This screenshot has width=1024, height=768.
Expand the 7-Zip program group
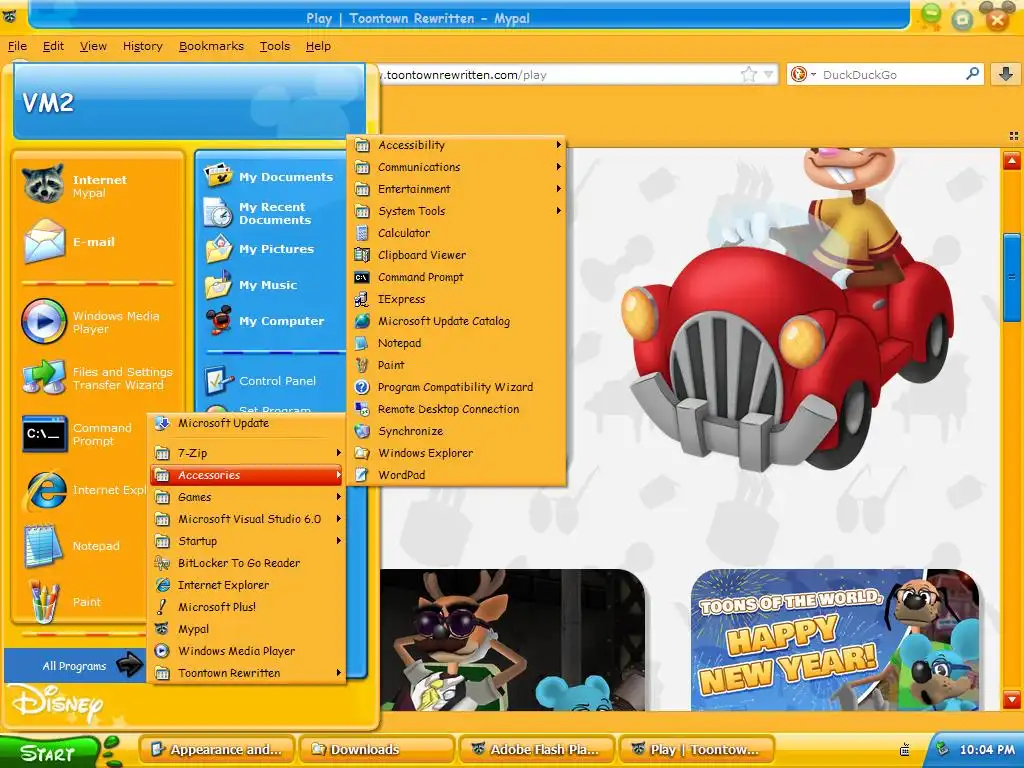pyautogui.click(x=247, y=453)
